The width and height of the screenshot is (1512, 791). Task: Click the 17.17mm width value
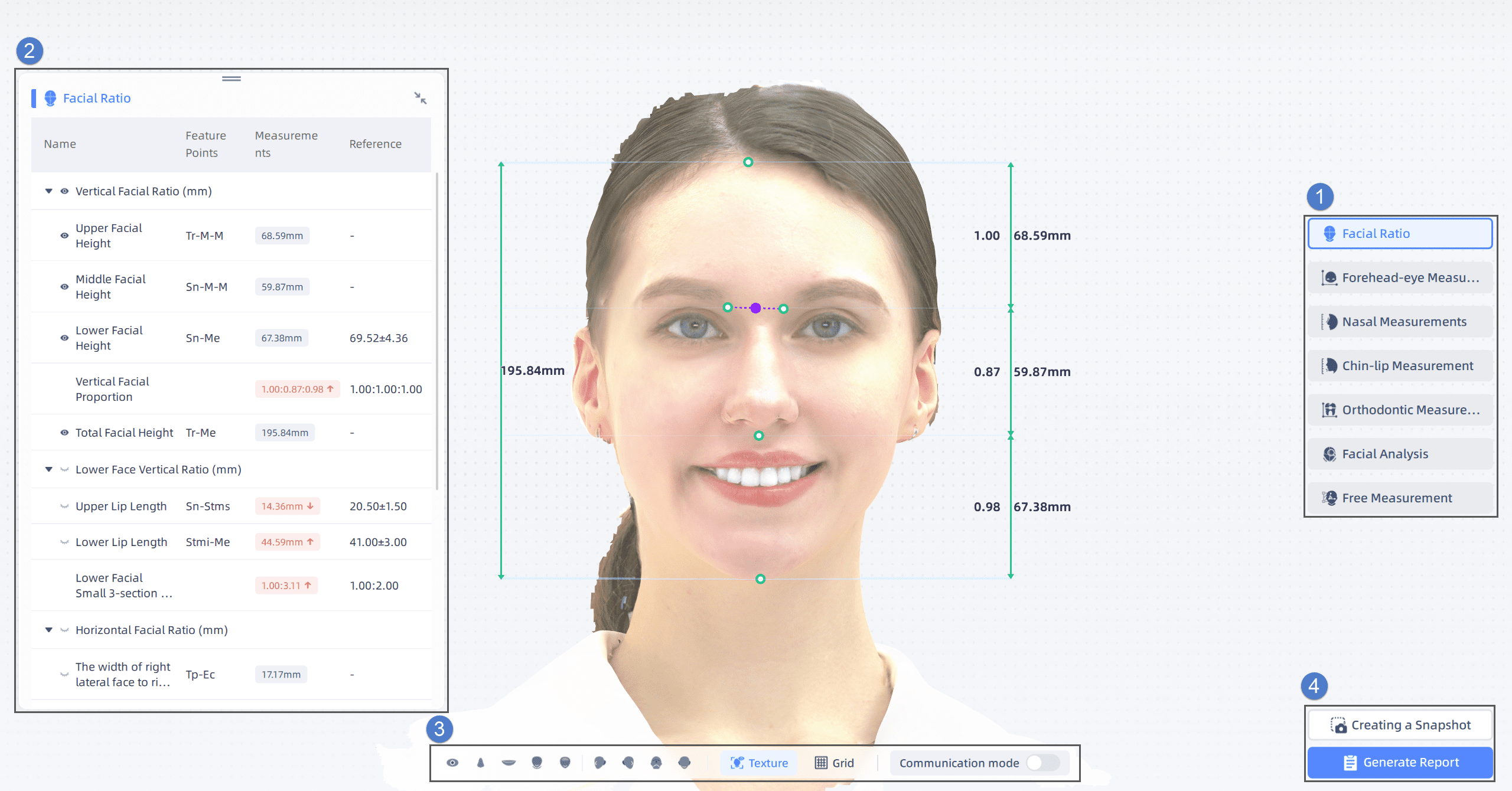point(281,675)
